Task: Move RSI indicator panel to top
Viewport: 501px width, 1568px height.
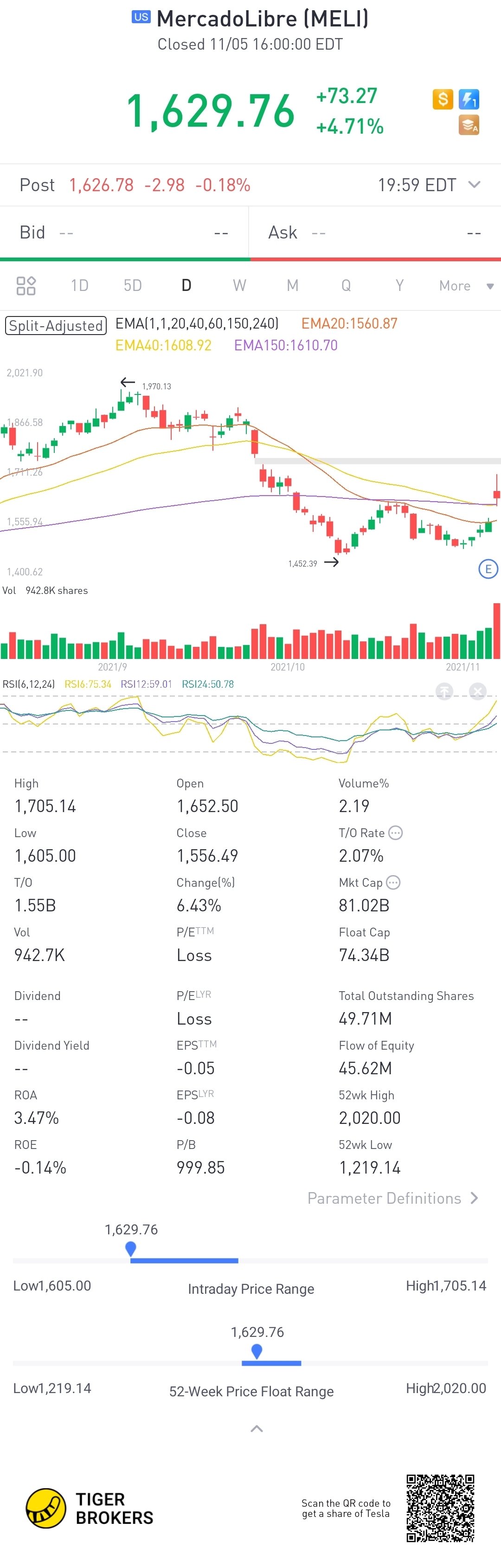Action: pos(444,691)
